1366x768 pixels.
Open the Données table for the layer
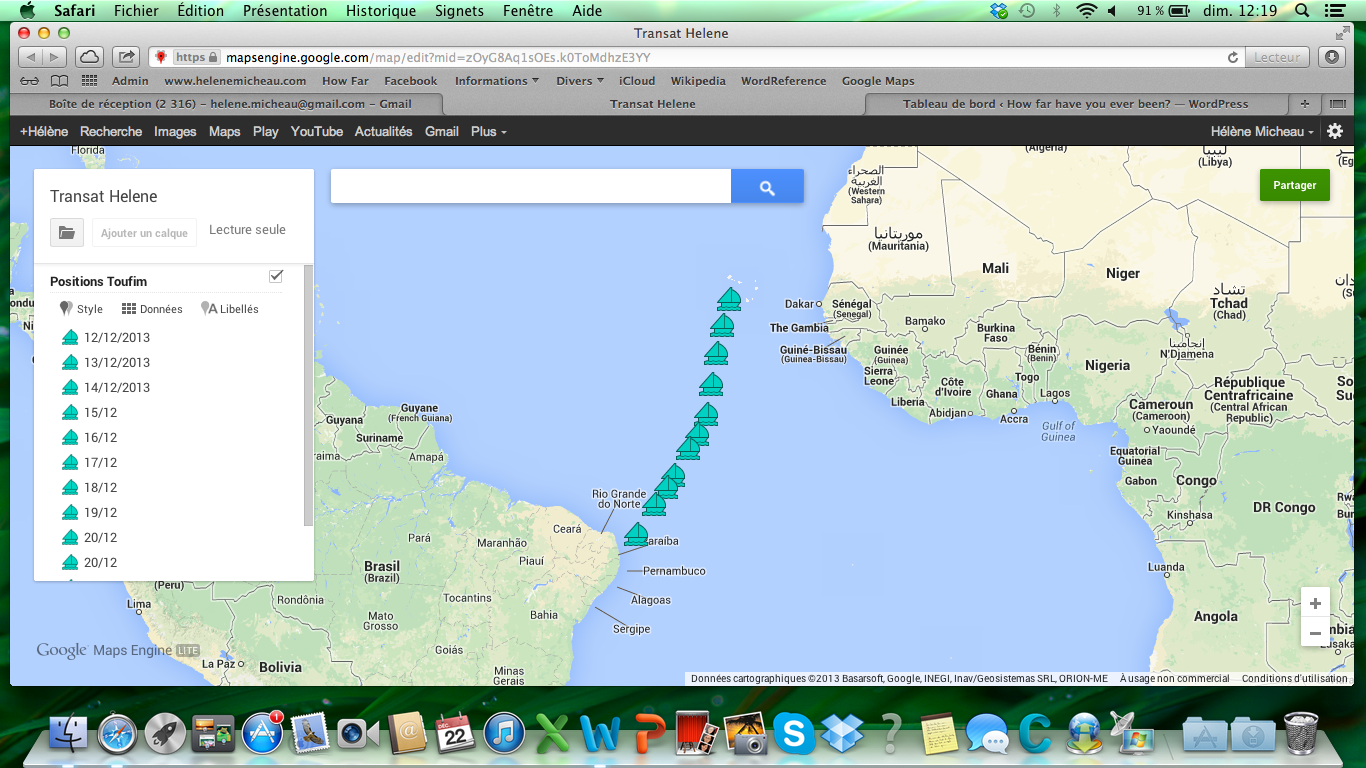152,309
